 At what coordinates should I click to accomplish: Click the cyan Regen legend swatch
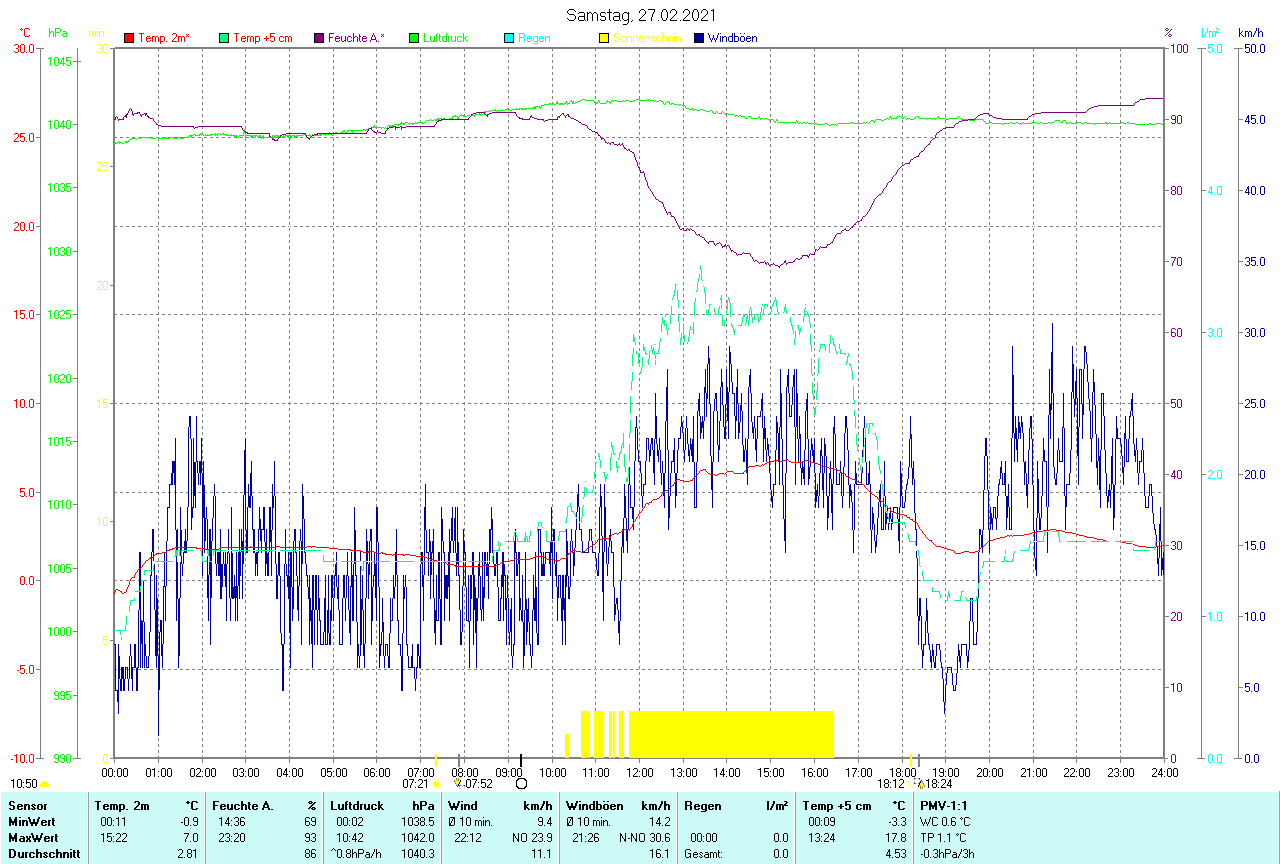(x=509, y=38)
